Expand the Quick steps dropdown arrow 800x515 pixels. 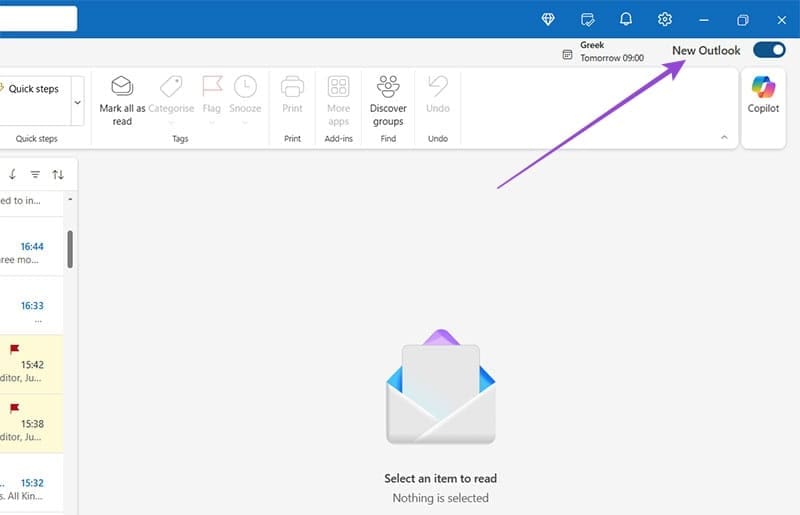click(78, 102)
